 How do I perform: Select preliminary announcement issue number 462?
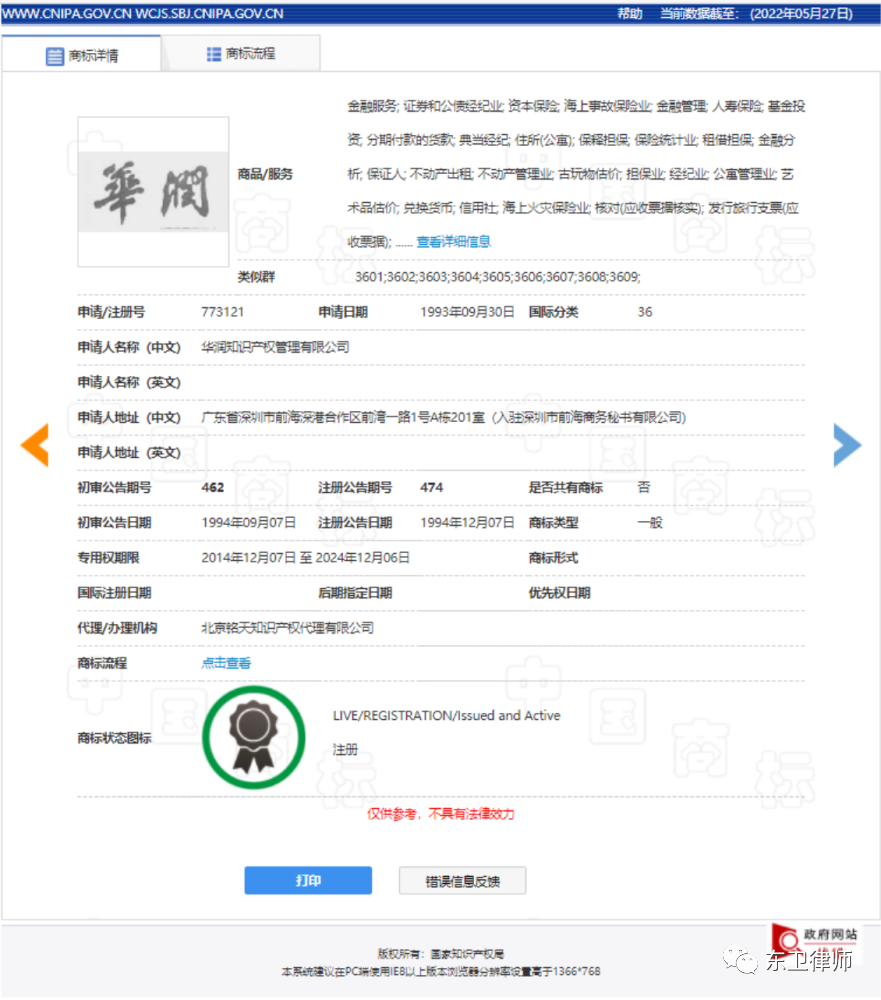coord(213,487)
